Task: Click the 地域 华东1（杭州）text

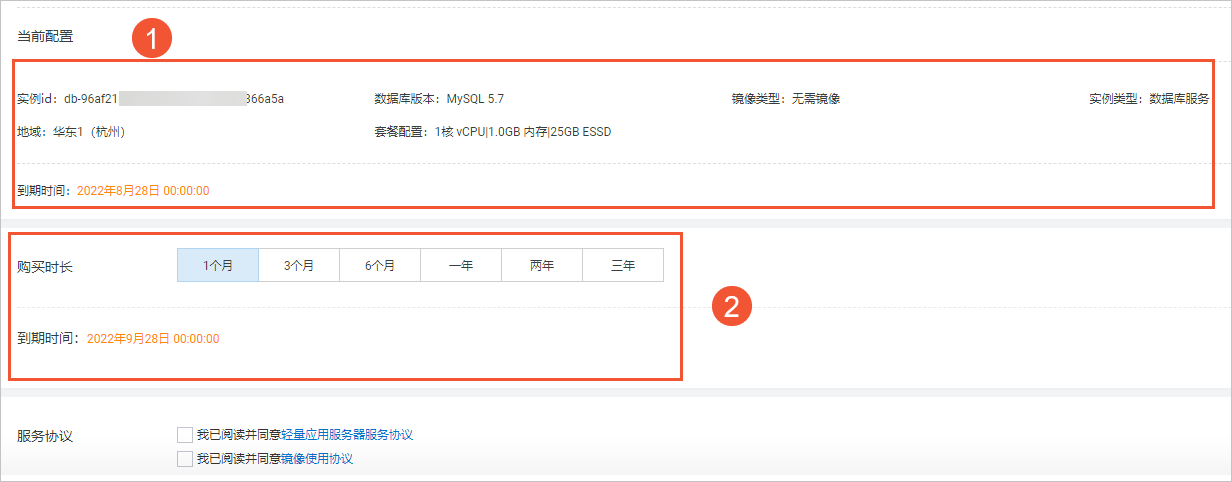Action: coord(89,132)
